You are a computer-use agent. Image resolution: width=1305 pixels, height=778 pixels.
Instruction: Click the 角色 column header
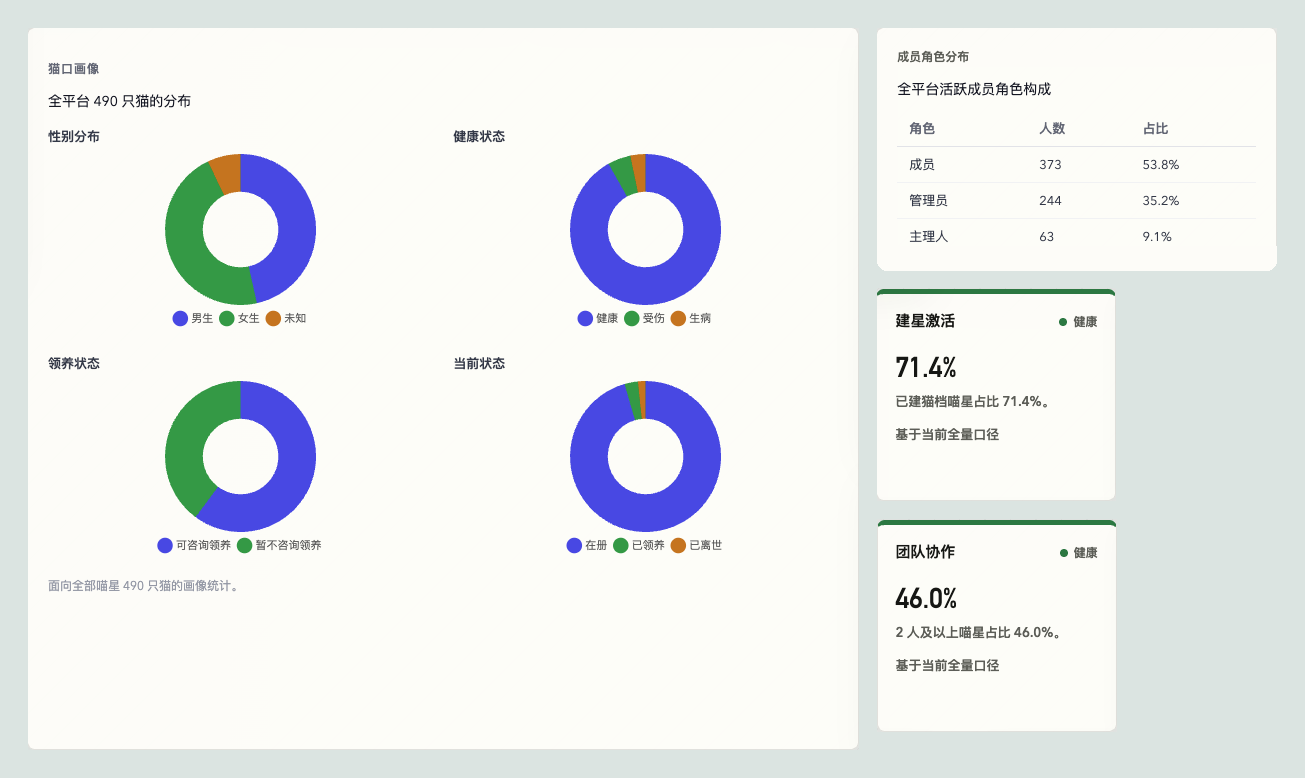[922, 129]
